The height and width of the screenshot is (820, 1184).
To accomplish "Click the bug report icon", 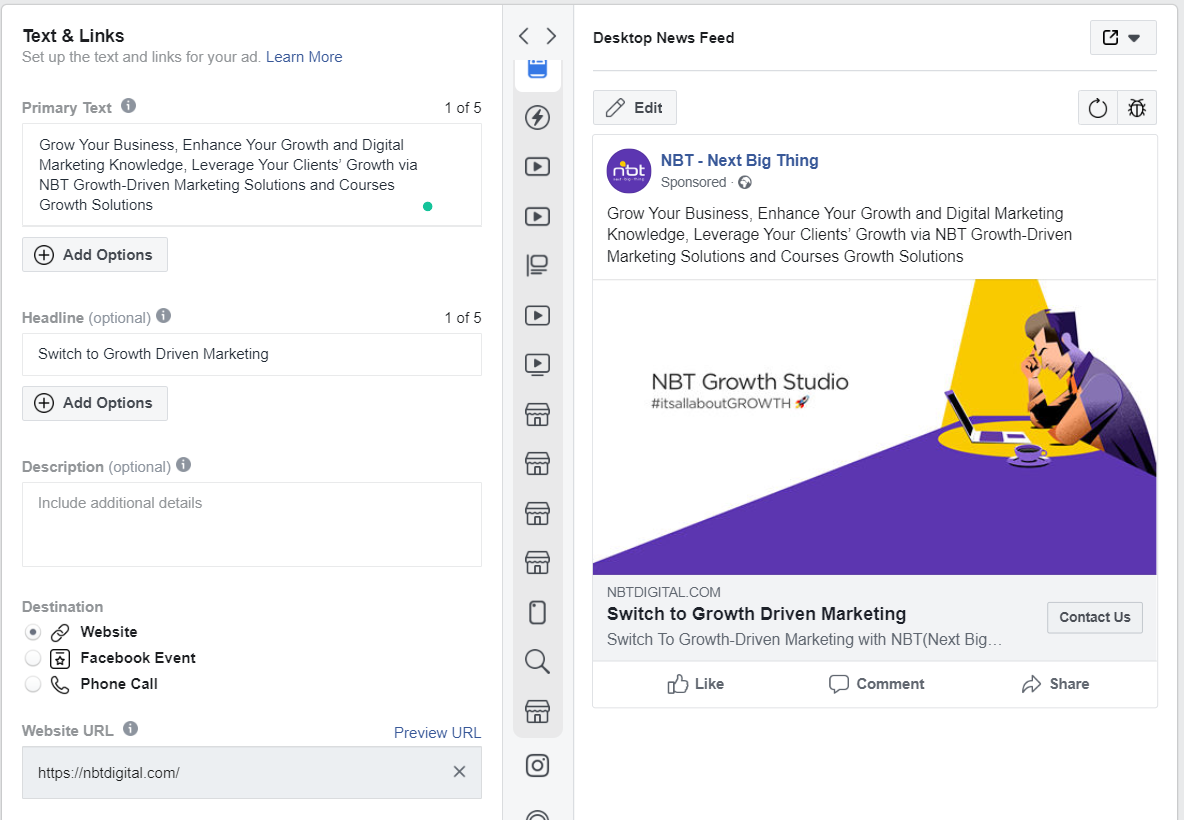I will (x=1137, y=108).
